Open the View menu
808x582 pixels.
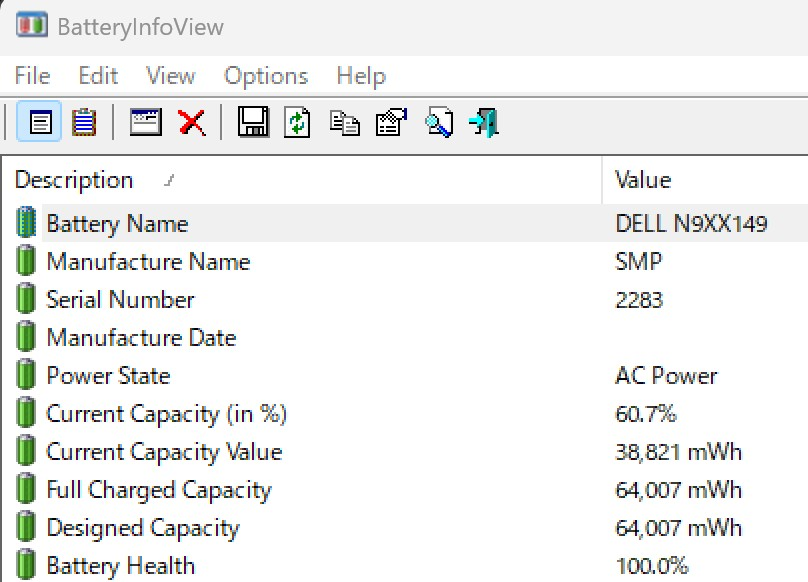pyautogui.click(x=171, y=76)
